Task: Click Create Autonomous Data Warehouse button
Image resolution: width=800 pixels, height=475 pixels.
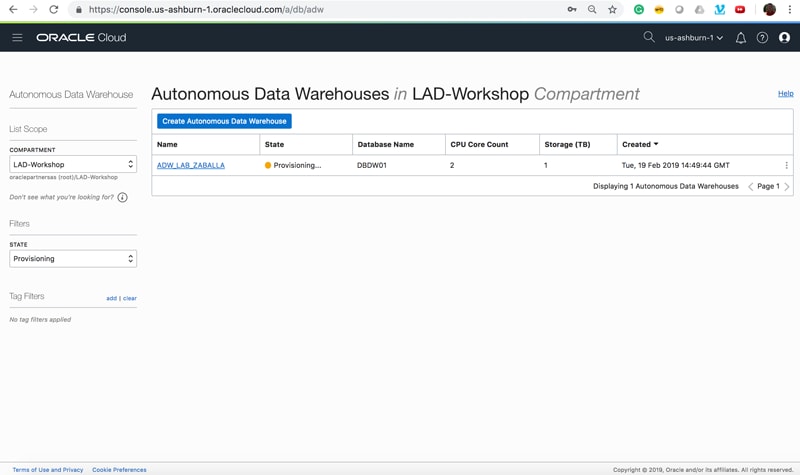Action: (x=224, y=121)
